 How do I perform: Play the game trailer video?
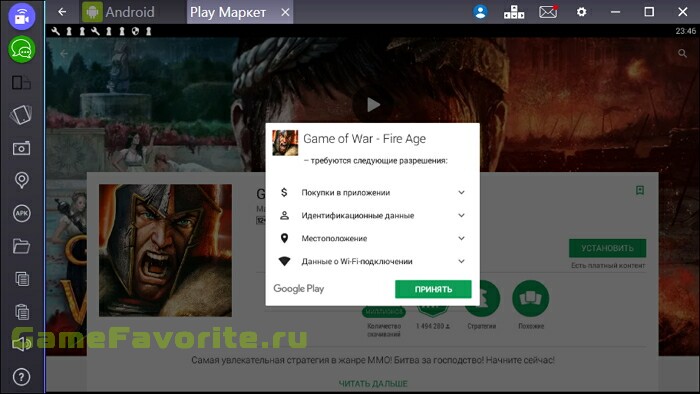pyautogui.click(x=373, y=105)
